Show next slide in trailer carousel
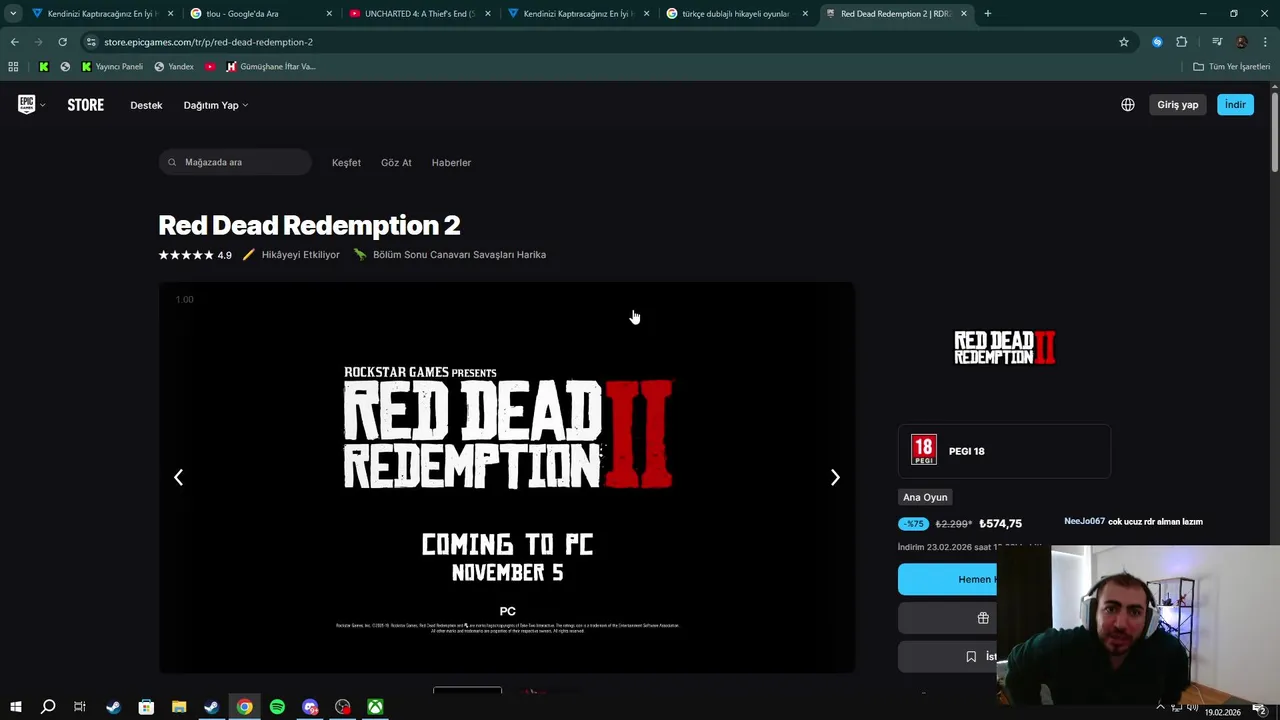 (835, 478)
